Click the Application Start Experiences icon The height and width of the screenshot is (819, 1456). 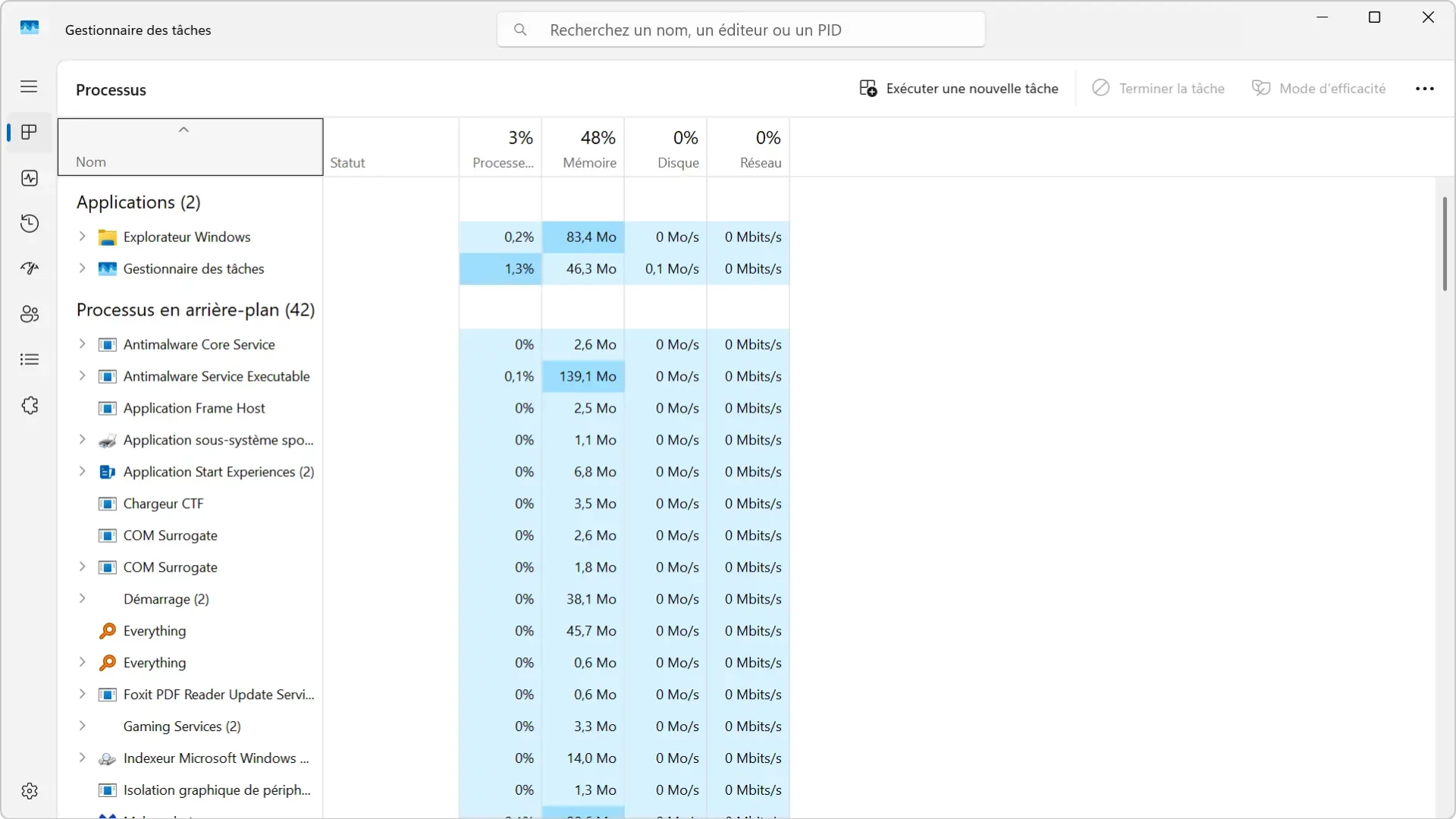click(108, 472)
